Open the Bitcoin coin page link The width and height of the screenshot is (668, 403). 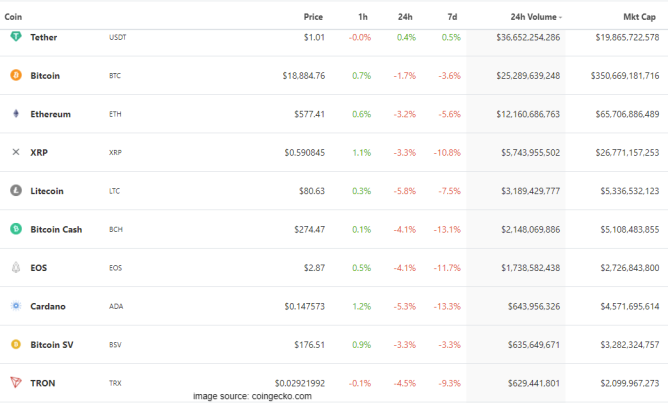click(45, 76)
